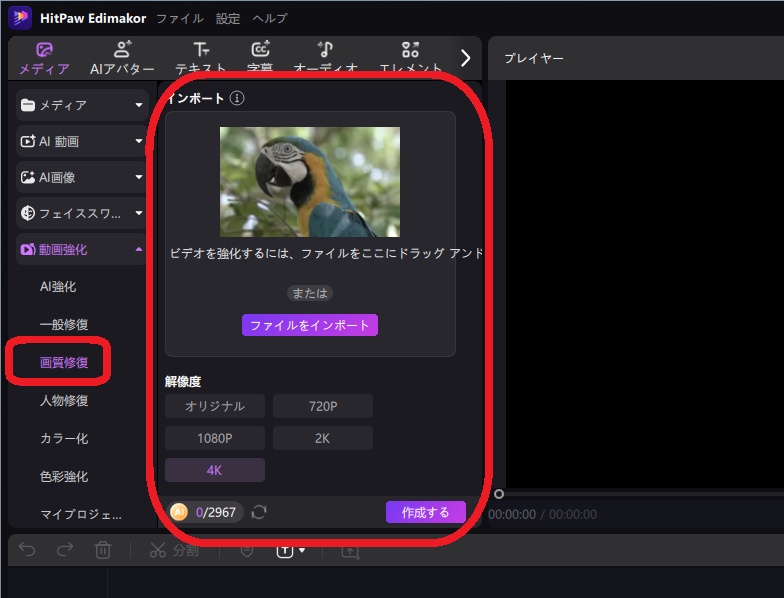
Task: Select 色彩強化 in sidebar
Action: coord(64,476)
